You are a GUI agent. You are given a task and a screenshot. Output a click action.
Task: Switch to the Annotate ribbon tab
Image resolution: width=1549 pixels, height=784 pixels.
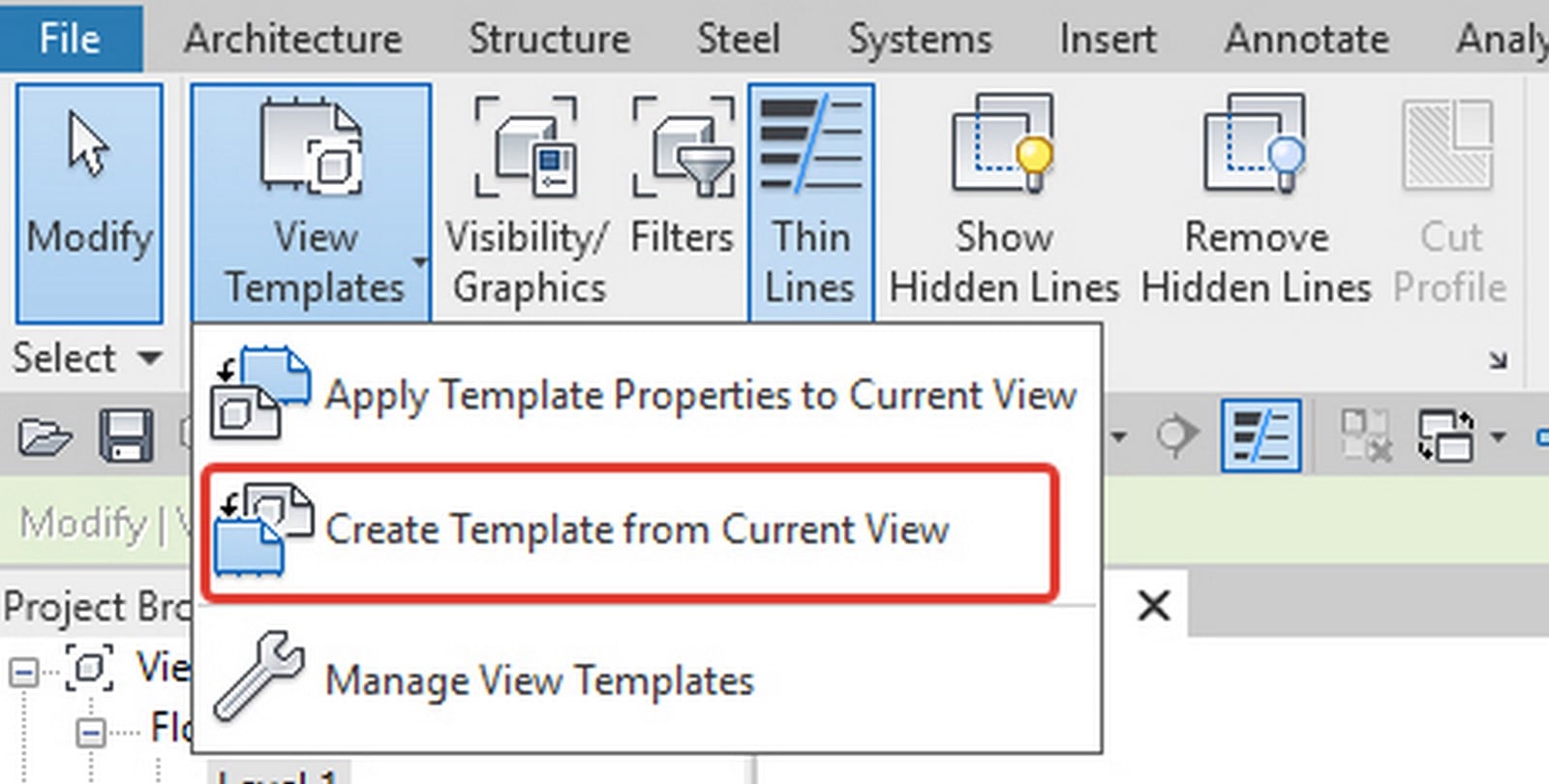click(1307, 39)
